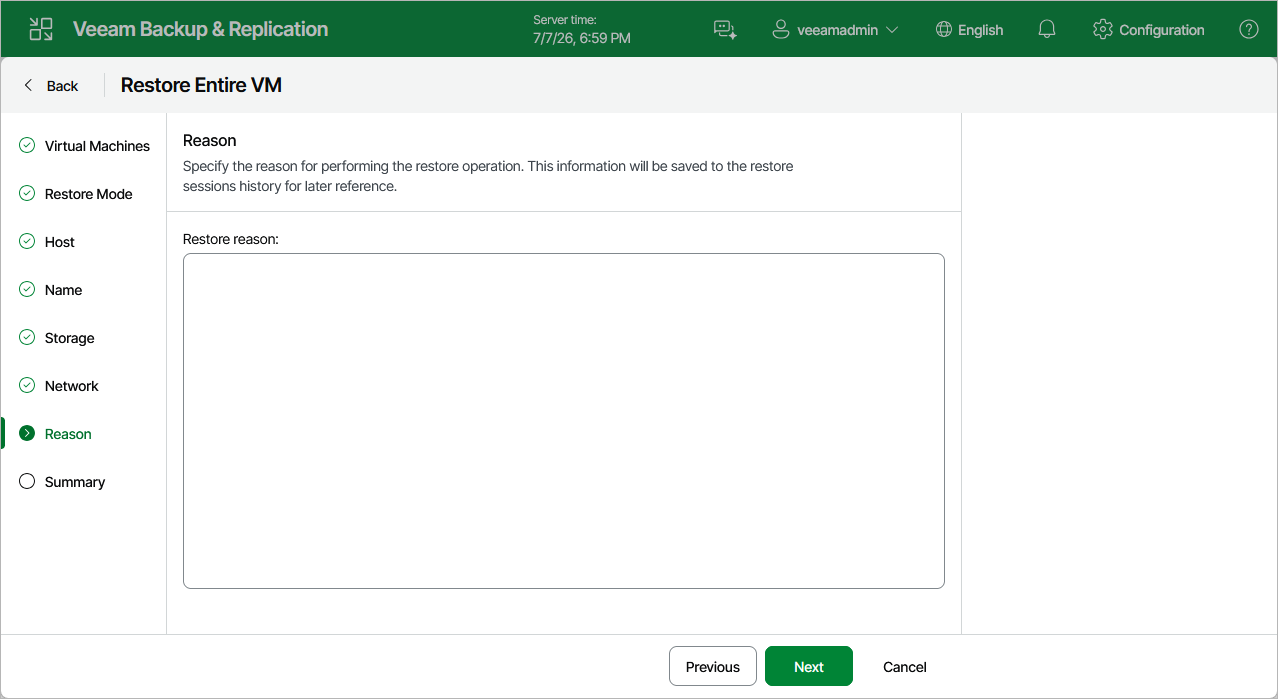Go to the Host step
The image size is (1278, 699).
point(60,242)
